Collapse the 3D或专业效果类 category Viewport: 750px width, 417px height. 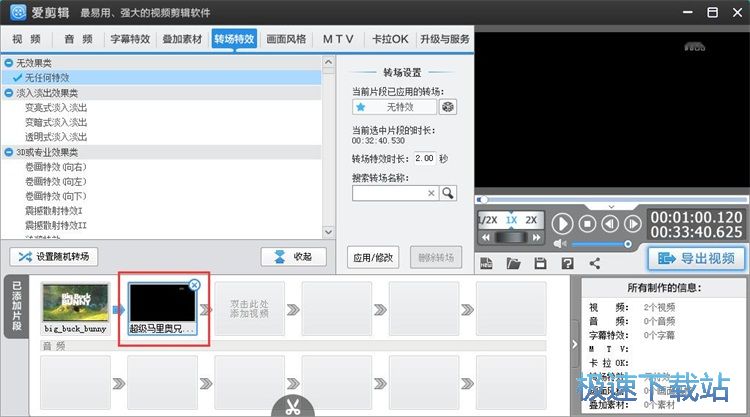click(x=9, y=152)
